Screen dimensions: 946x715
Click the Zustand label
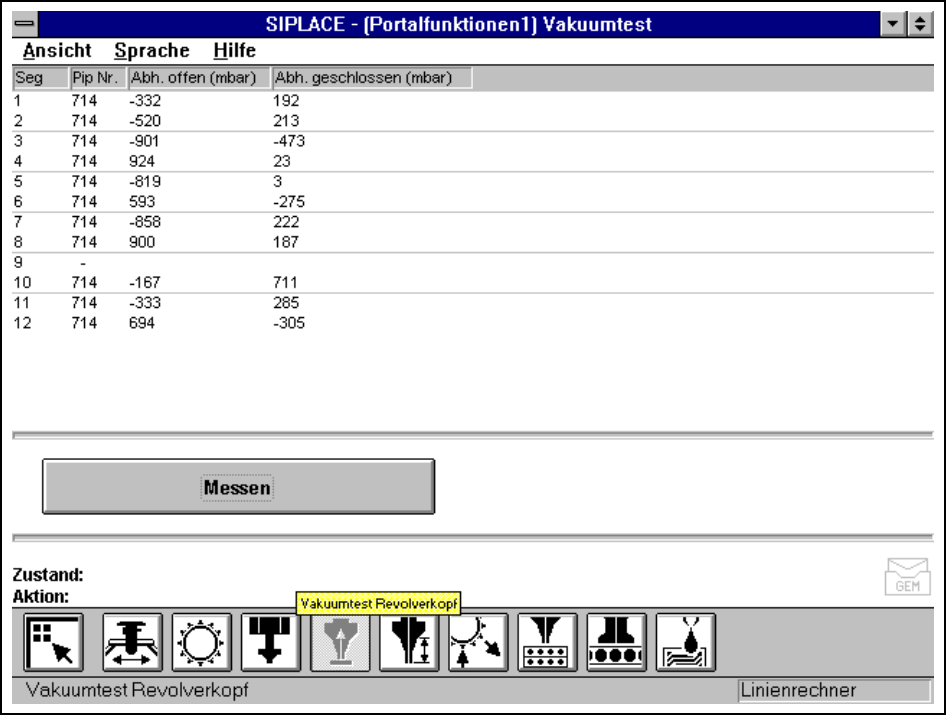coord(48,574)
